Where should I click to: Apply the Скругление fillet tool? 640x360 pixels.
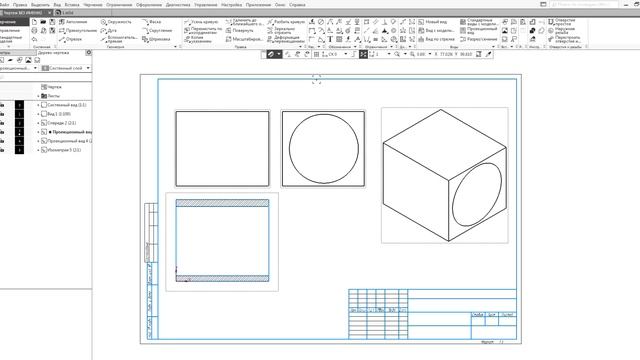click(157, 31)
